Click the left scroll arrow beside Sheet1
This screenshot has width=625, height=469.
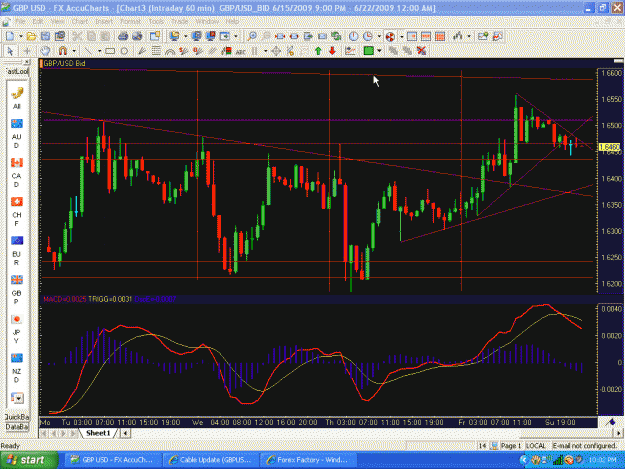(125, 433)
